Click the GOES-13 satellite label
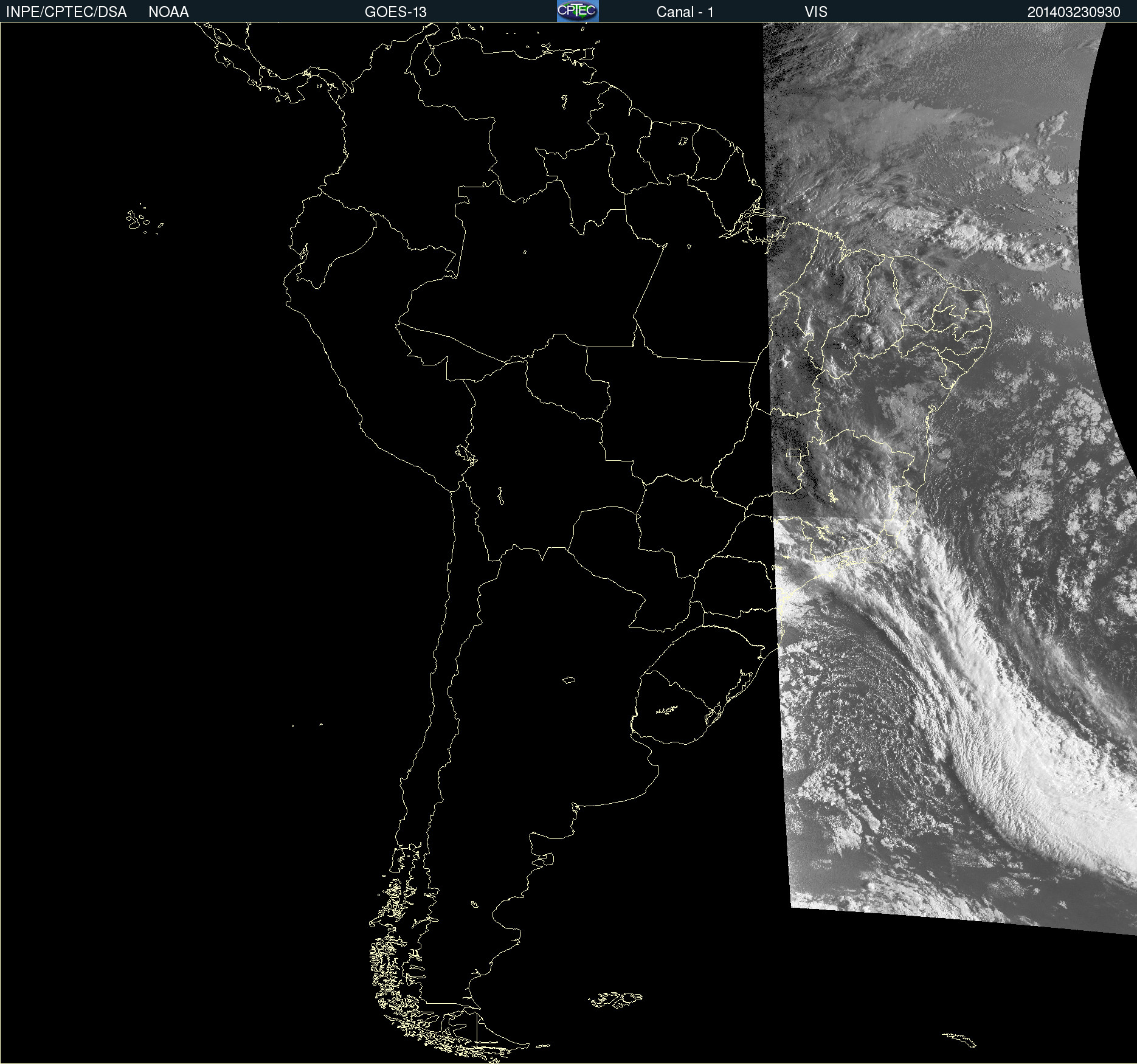1137x1064 pixels. (396, 12)
